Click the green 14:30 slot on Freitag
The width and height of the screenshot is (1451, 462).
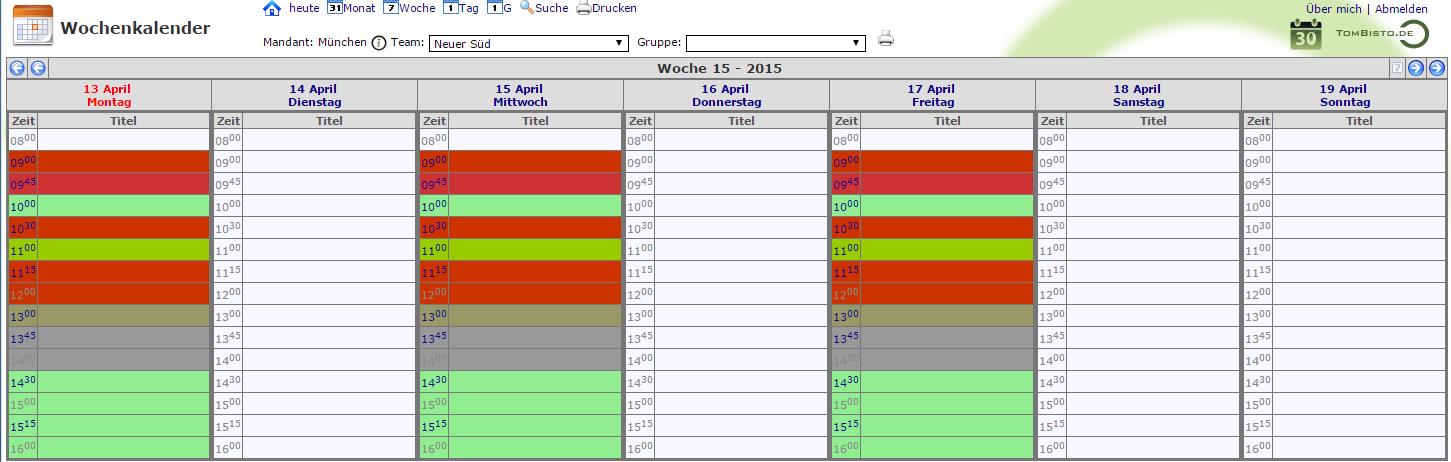click(x=946, y=381)
